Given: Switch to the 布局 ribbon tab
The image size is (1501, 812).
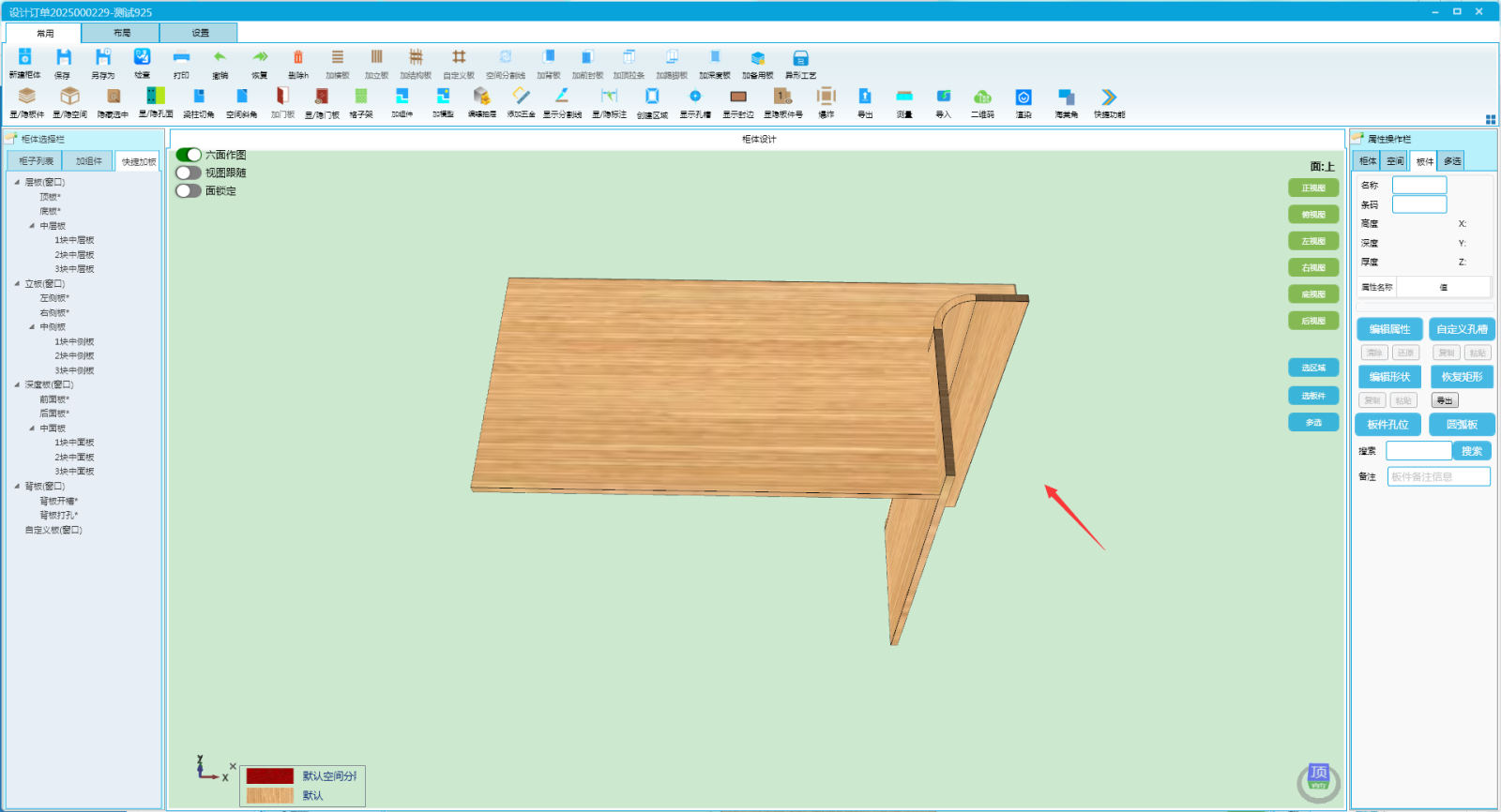Looking at the screenshot, I should click(x=122, y=33).
